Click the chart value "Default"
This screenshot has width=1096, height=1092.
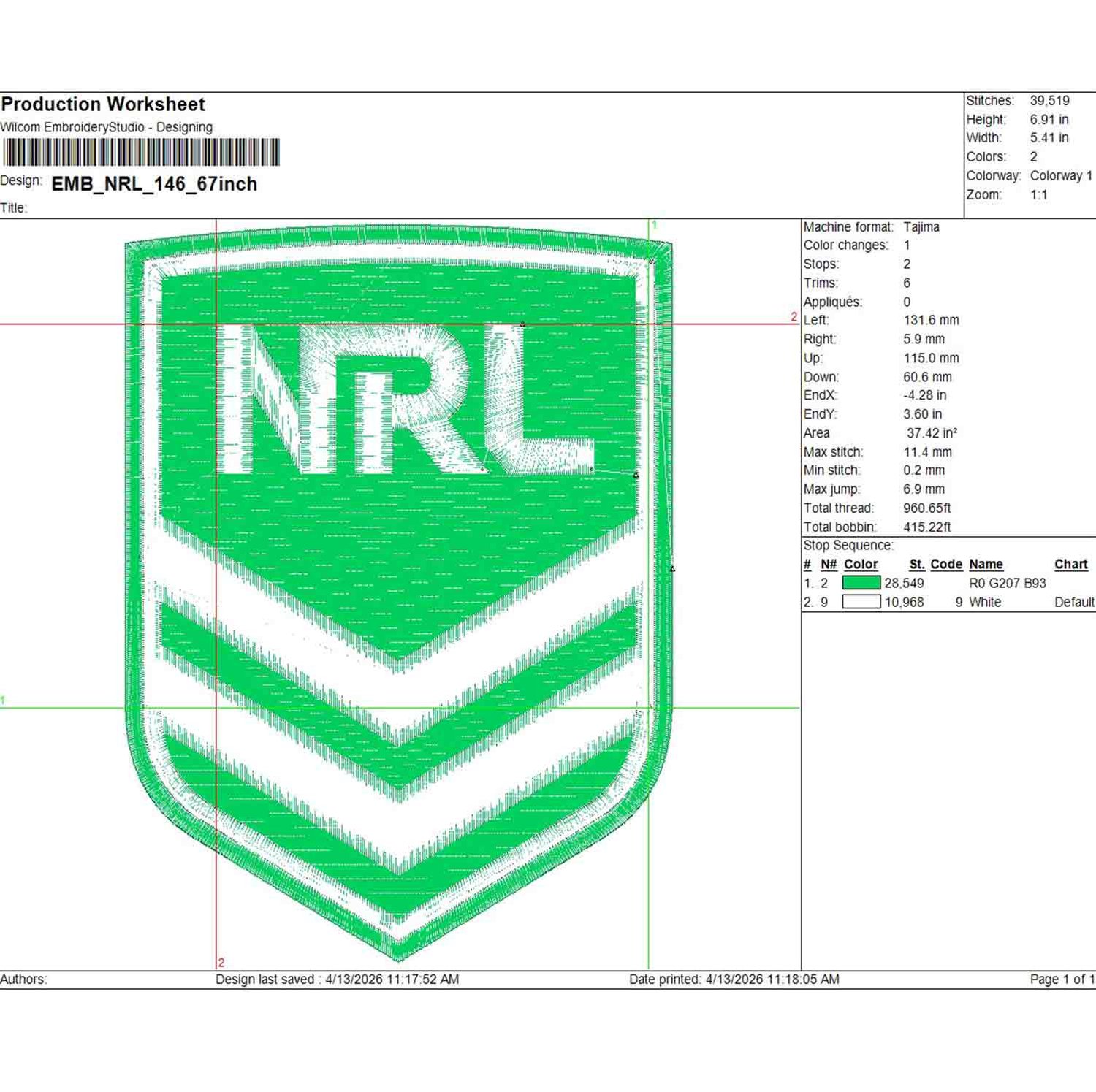tap(1074, 603)
